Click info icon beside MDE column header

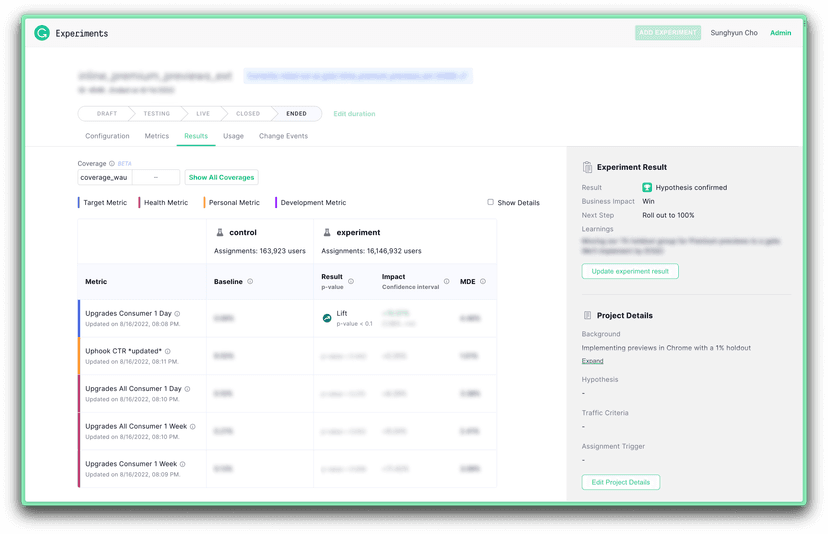[x=483, y=282]
